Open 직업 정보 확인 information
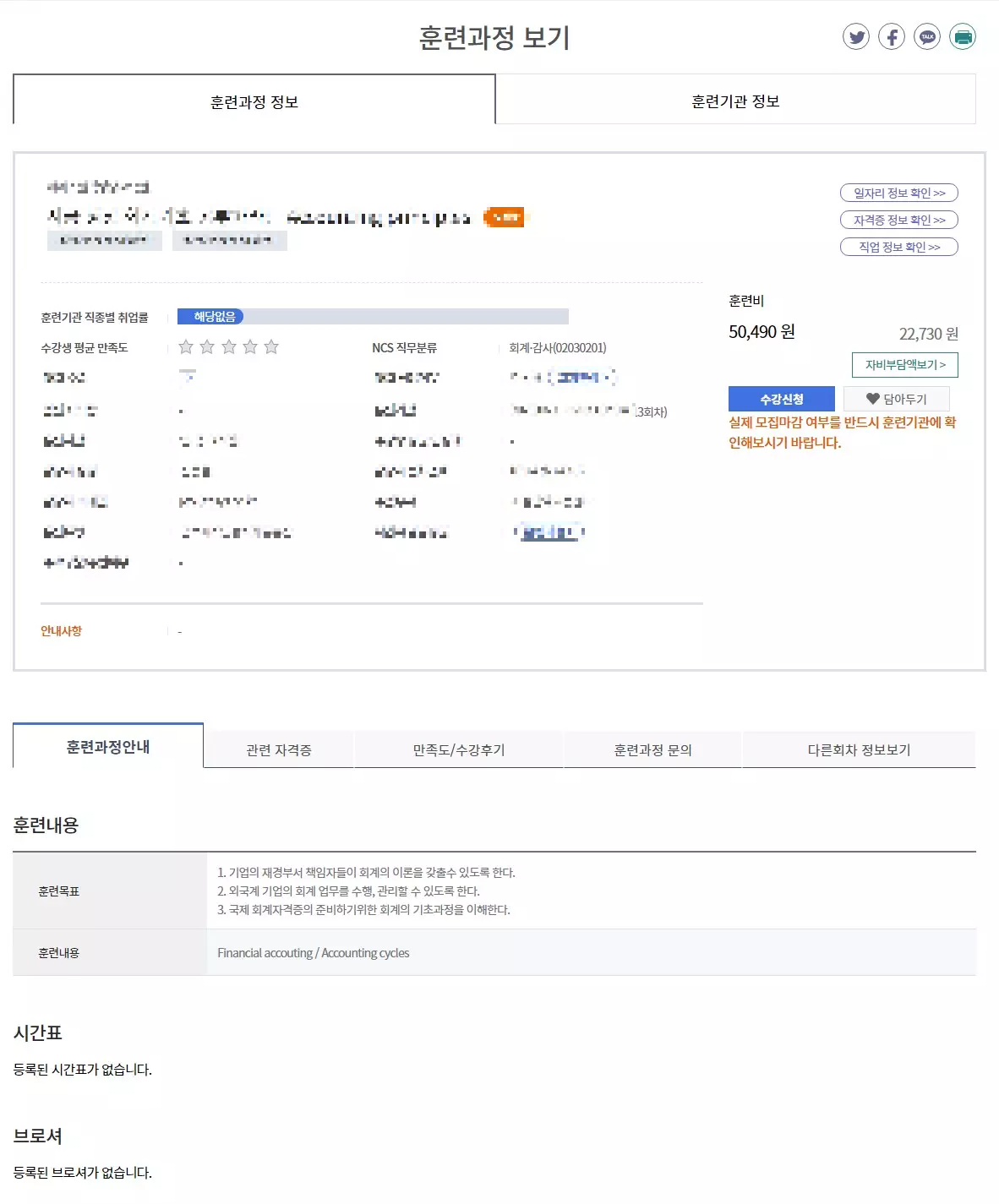Viewport: 999px width, 1204px height. 898,247
